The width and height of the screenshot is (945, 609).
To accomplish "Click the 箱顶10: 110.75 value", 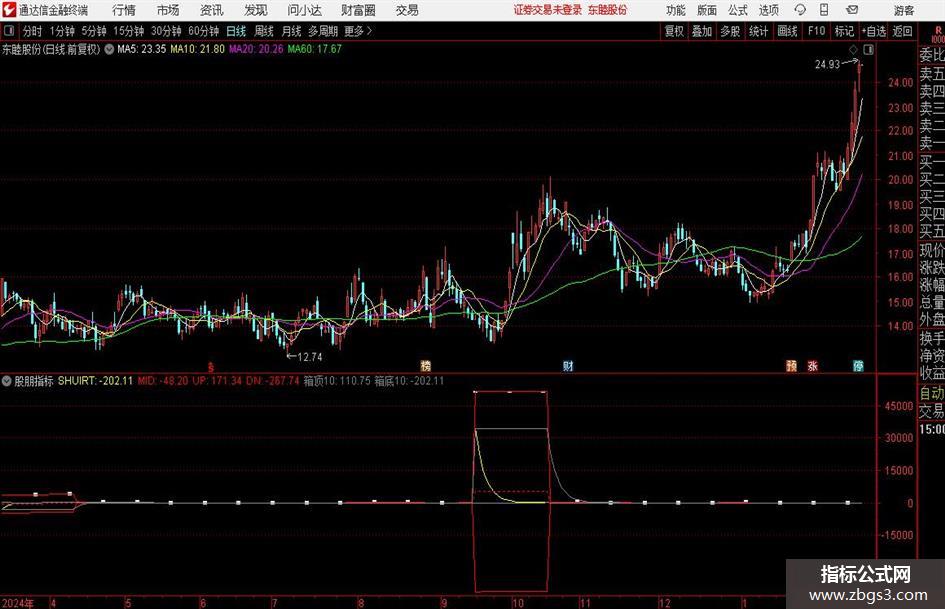I will point(336,381).
